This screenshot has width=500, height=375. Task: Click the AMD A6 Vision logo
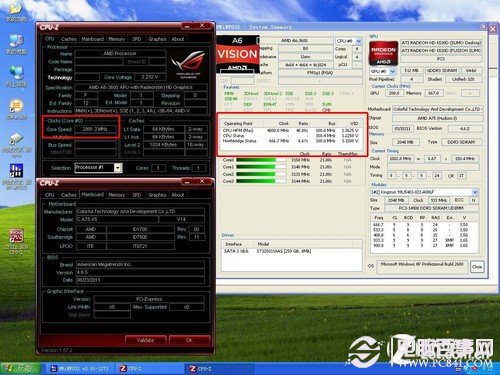click(x=238, y=54)
